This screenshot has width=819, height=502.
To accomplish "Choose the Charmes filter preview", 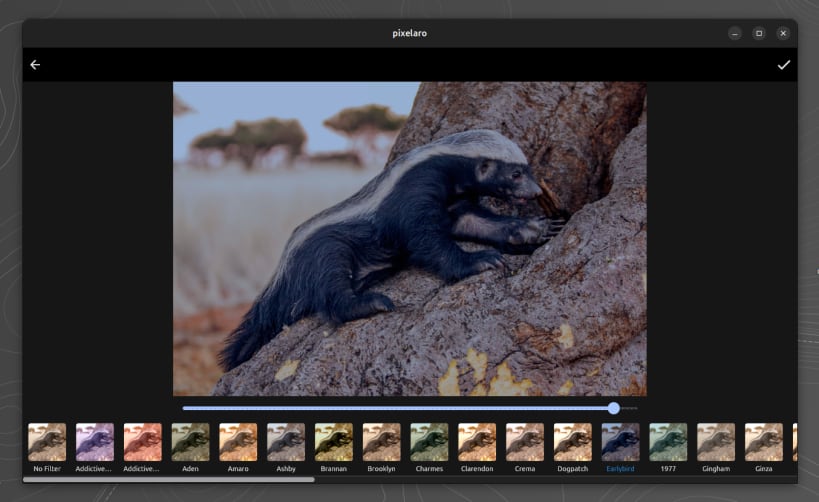I will (x=429, y=442).
